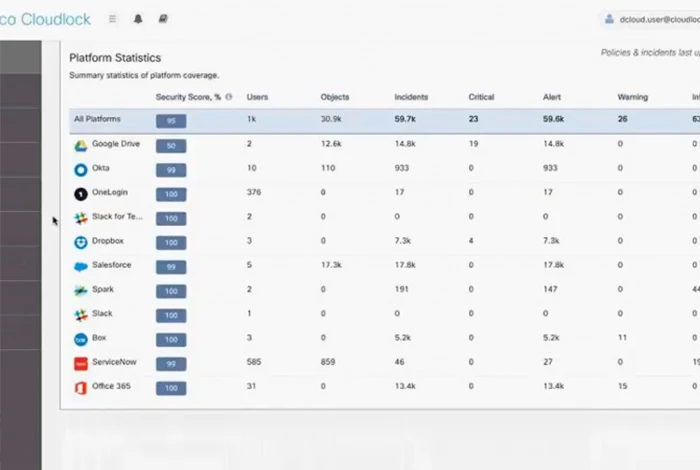This screenshot has width=700, height=470.
Task: Click Salesforce objects value 17.3k
Action: coord(331,265)
